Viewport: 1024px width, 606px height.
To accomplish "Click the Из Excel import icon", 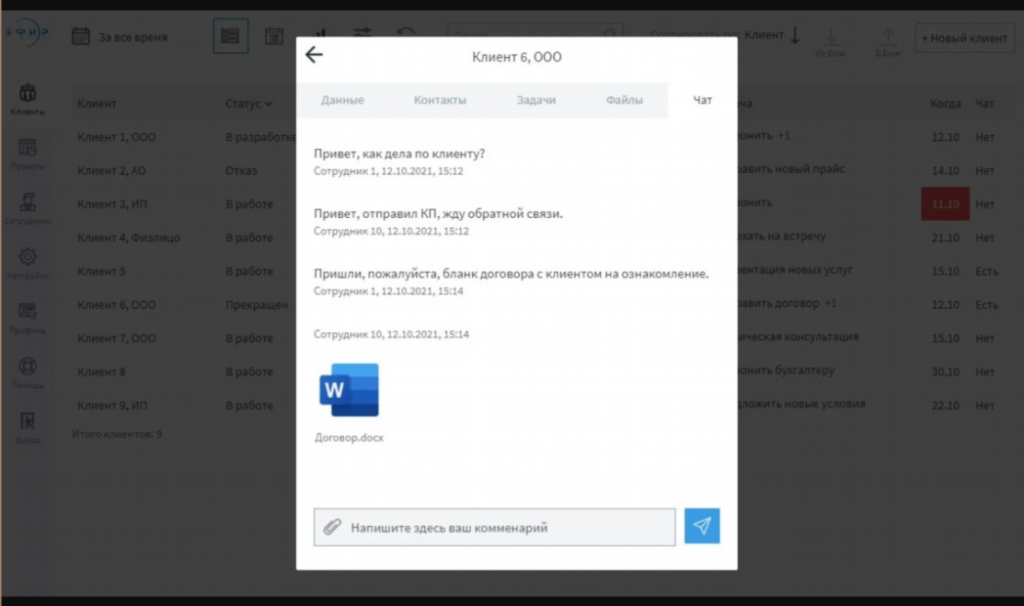I will (831, 42).
